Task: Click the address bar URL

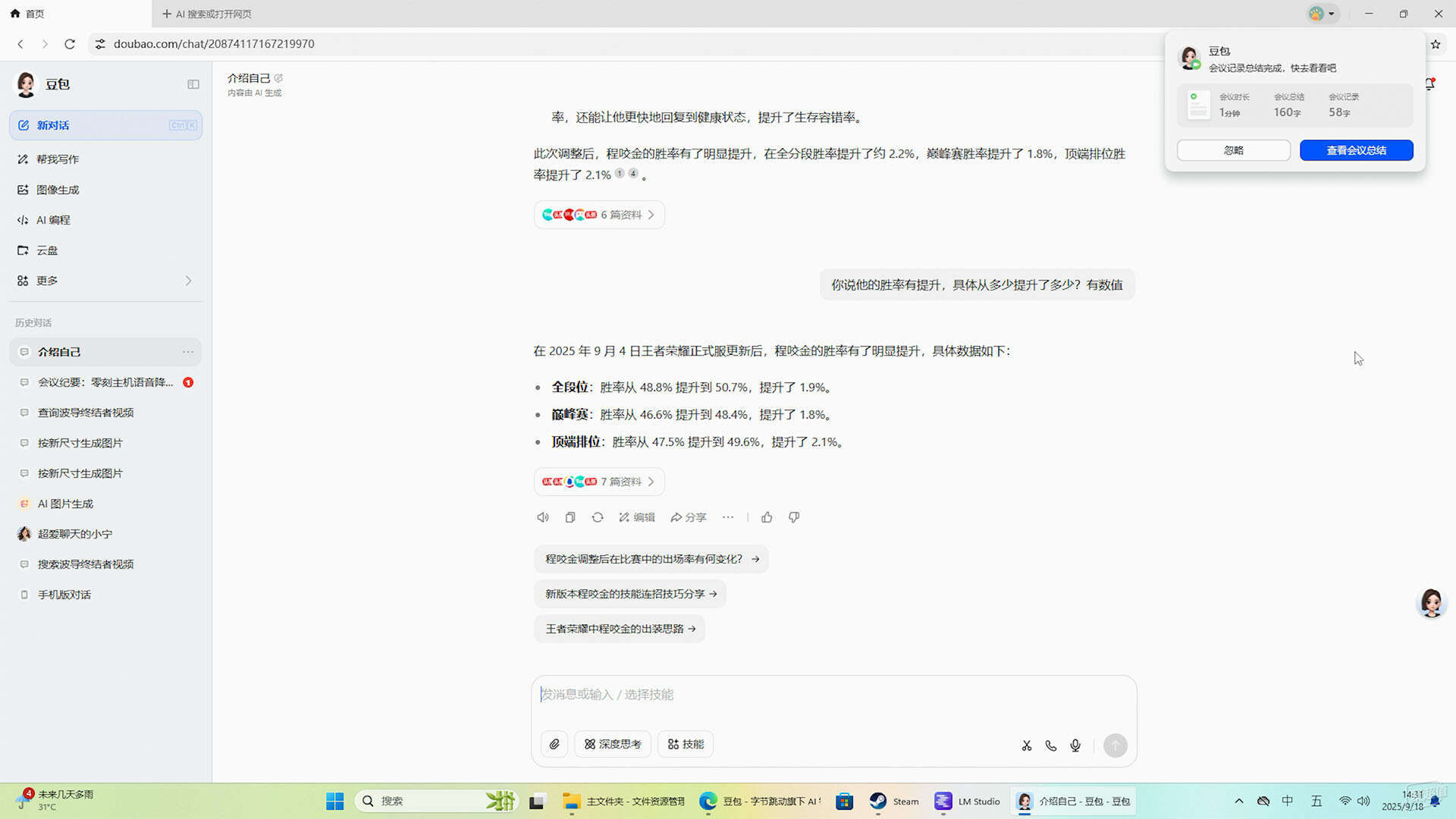Action: (214, 44)
